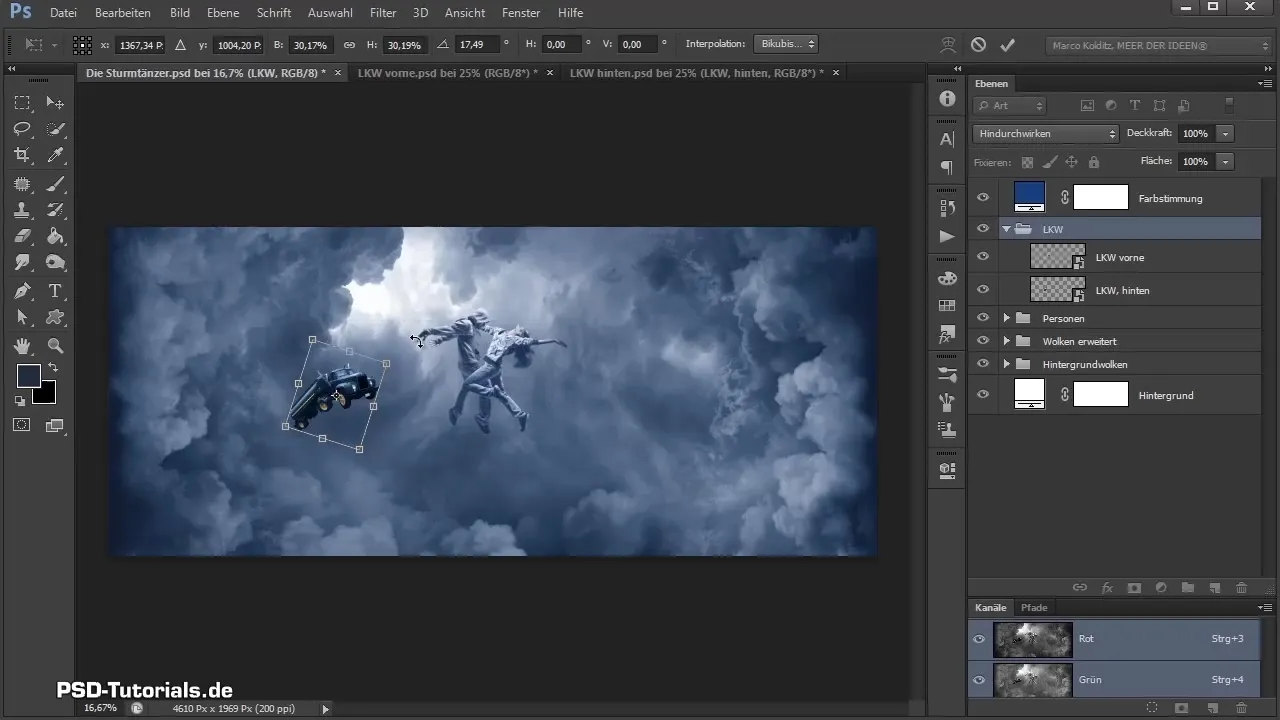Select the Brush tool
The height and width of the screenshot is (720, 1280).
[56, 184]
